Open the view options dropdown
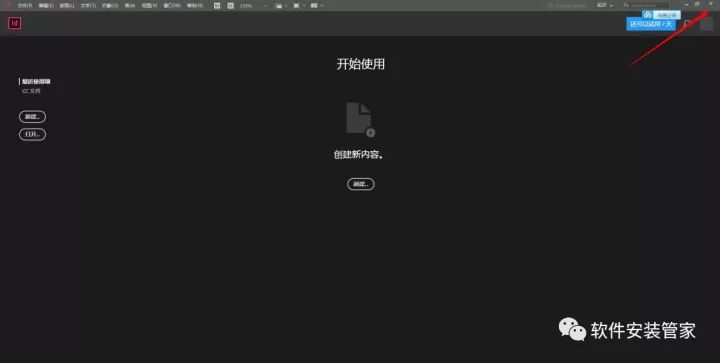Image resolution: width=720 pixels, height=363 pixels. (x=281, y=6)
